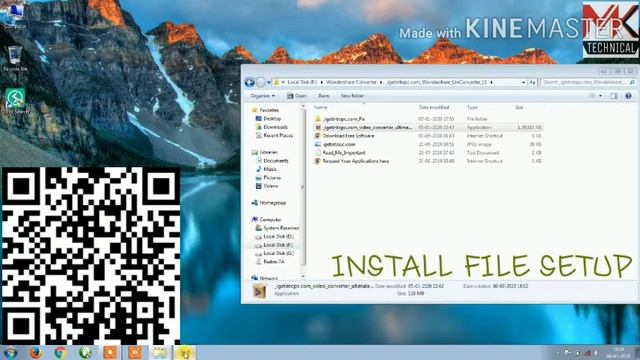Switch to the Explorer window taskbar button
The width and height of the screenshot is (640, 360).
(x=160, y=353)
